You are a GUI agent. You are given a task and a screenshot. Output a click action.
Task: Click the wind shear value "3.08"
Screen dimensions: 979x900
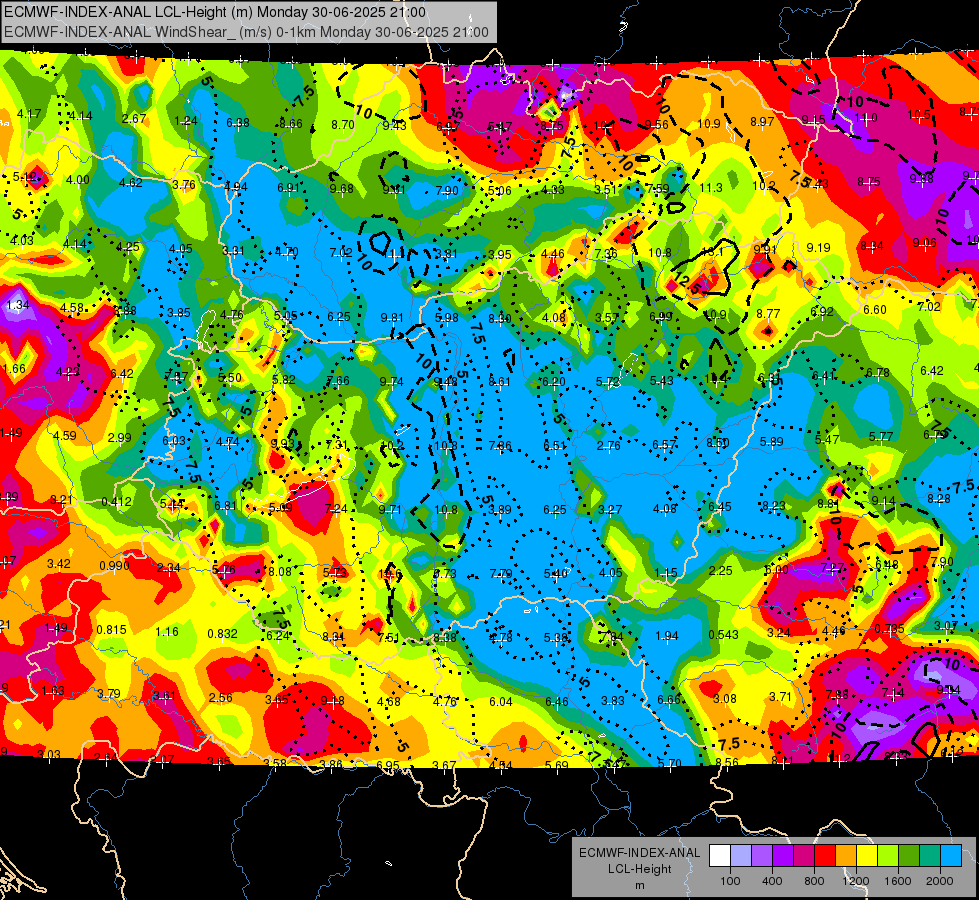725,698
